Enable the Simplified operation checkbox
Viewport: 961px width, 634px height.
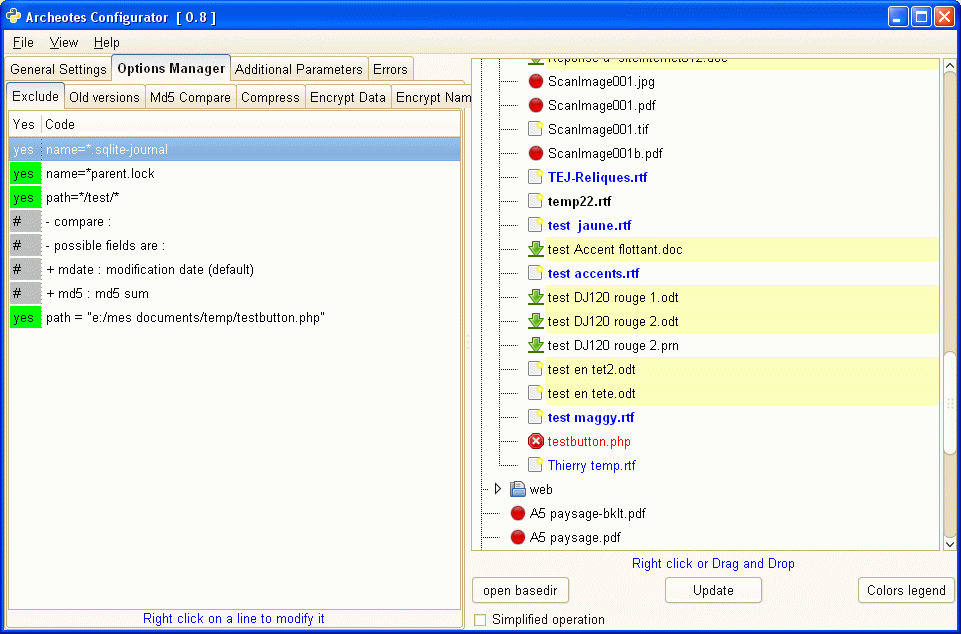point(480,620)
